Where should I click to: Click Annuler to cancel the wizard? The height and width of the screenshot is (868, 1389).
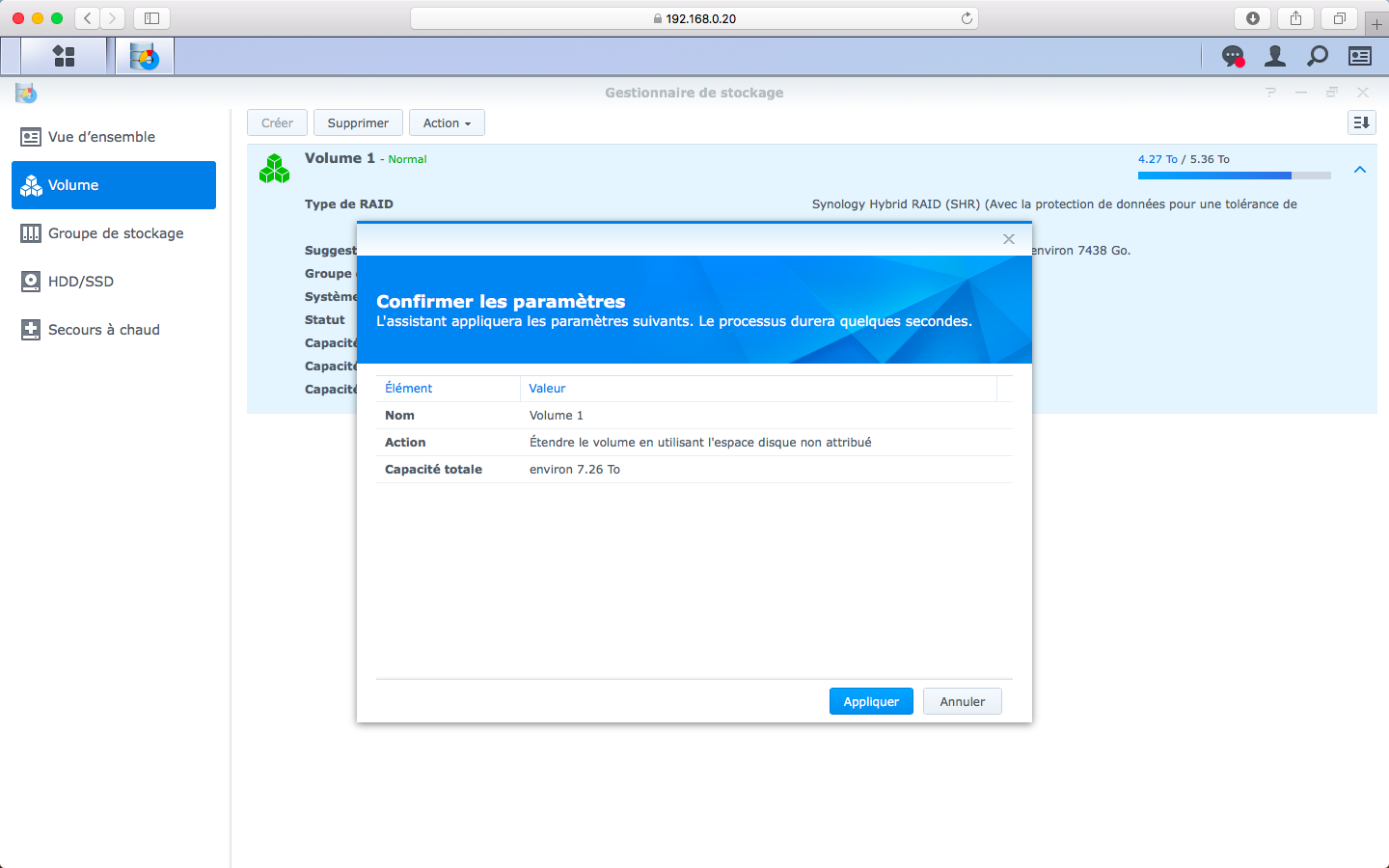click(963, 701)
